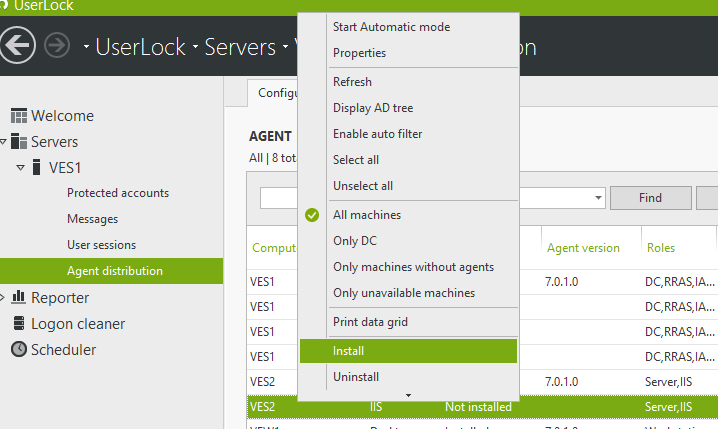
Task: Click the Reporter bar chart icon
Action: point(19,297)
